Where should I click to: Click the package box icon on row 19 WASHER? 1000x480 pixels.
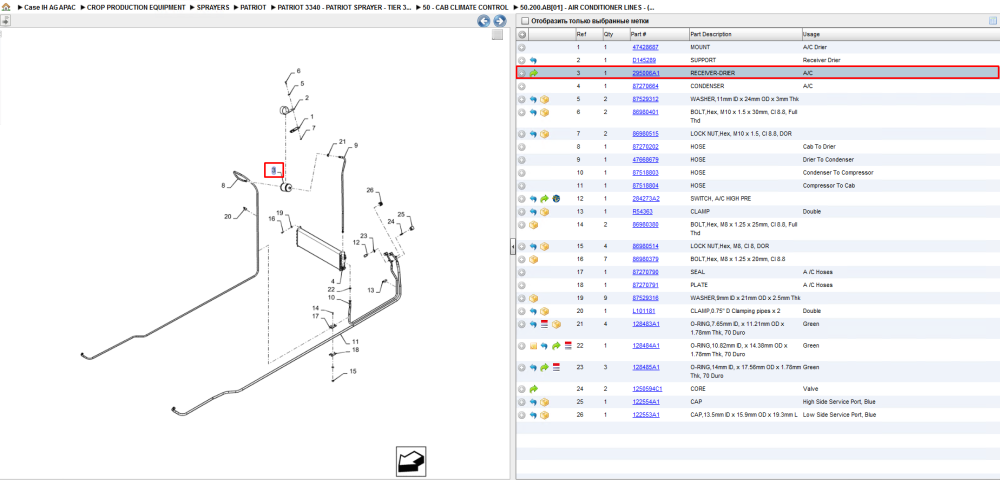point(533,298)
